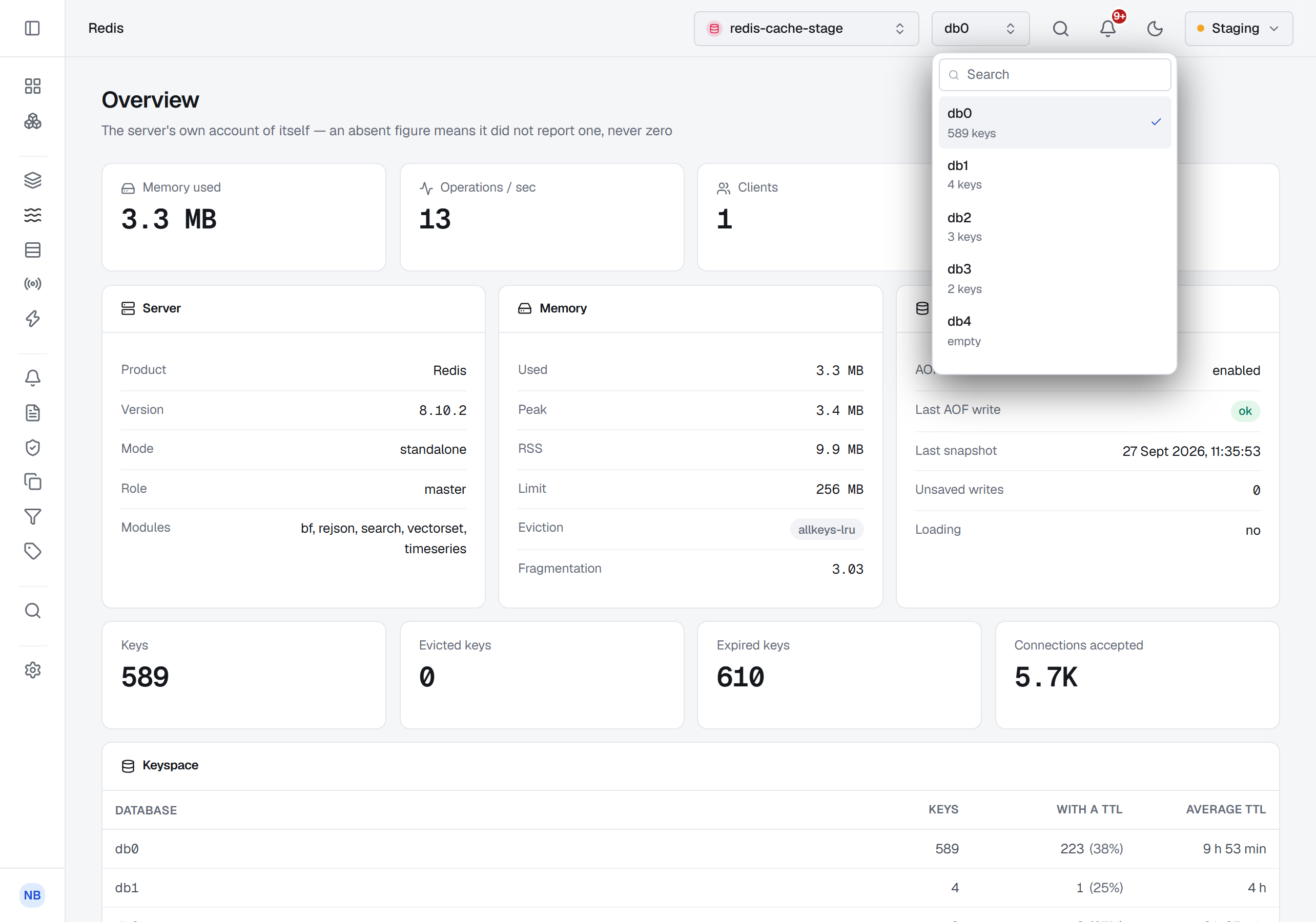1316x922 pixels.
Task: Click the Last snapshot timestamp value
Action: click(1191, 451)
